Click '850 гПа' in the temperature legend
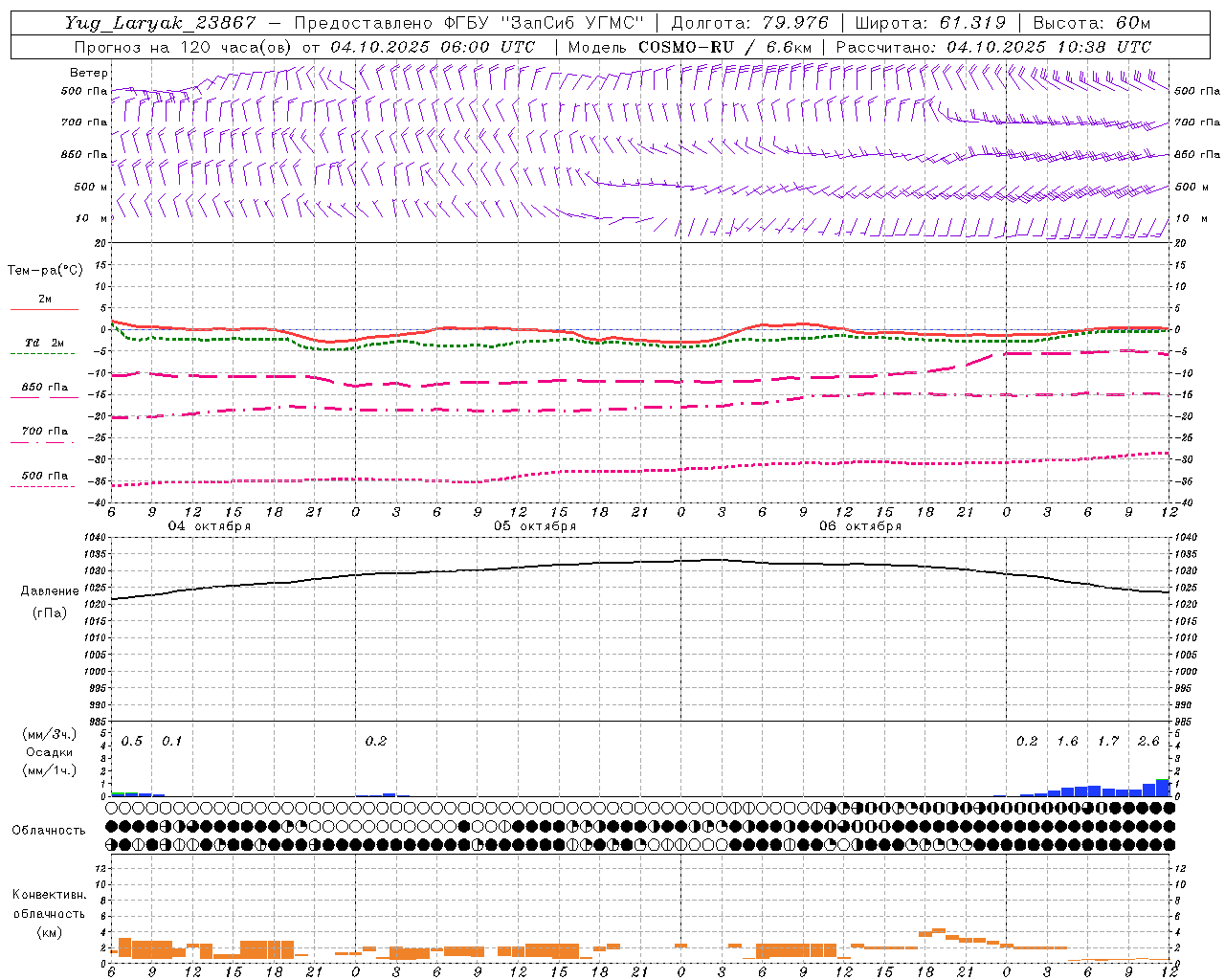1225x980 pixels. [x=45, y=388]
